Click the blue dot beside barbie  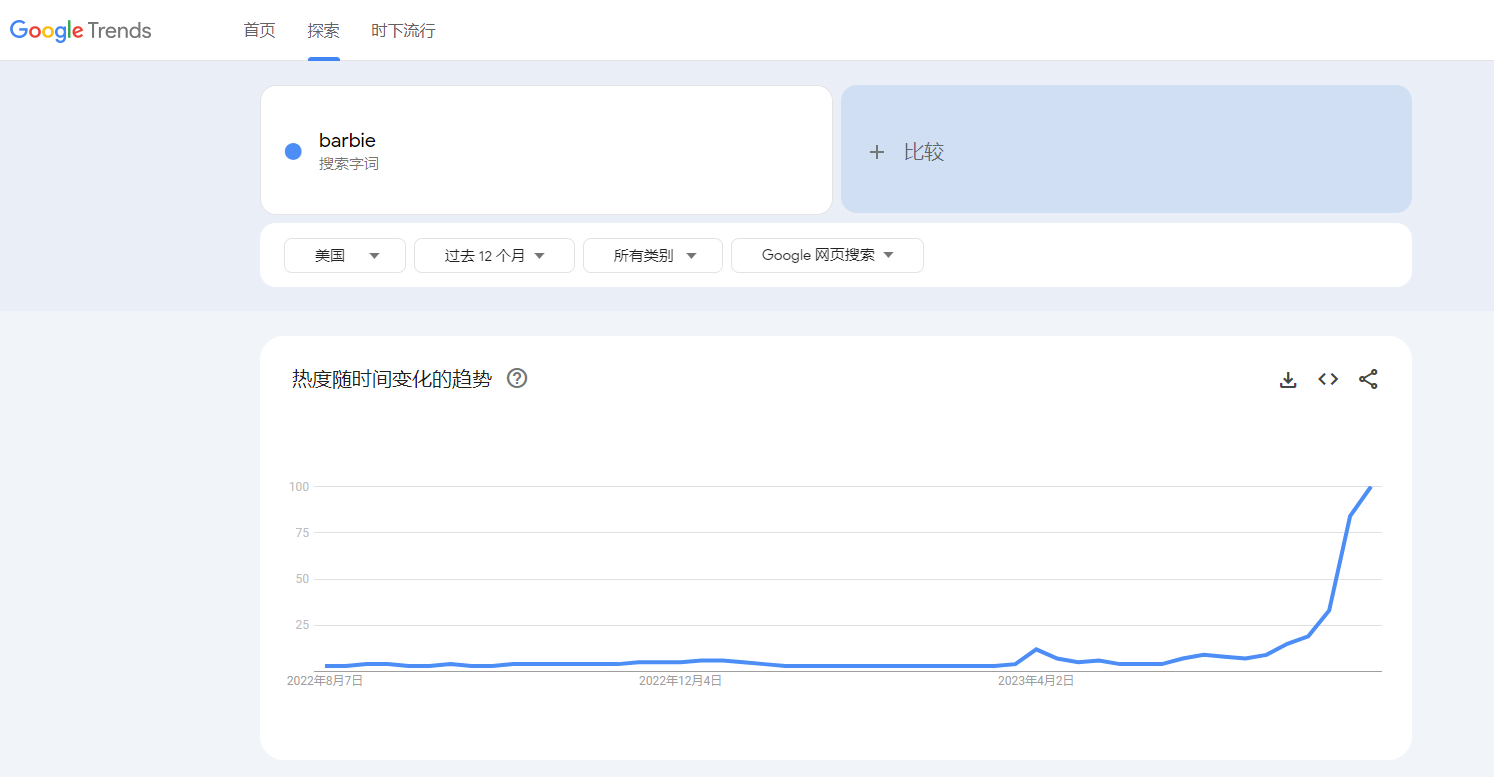click(x=293, y=151)
